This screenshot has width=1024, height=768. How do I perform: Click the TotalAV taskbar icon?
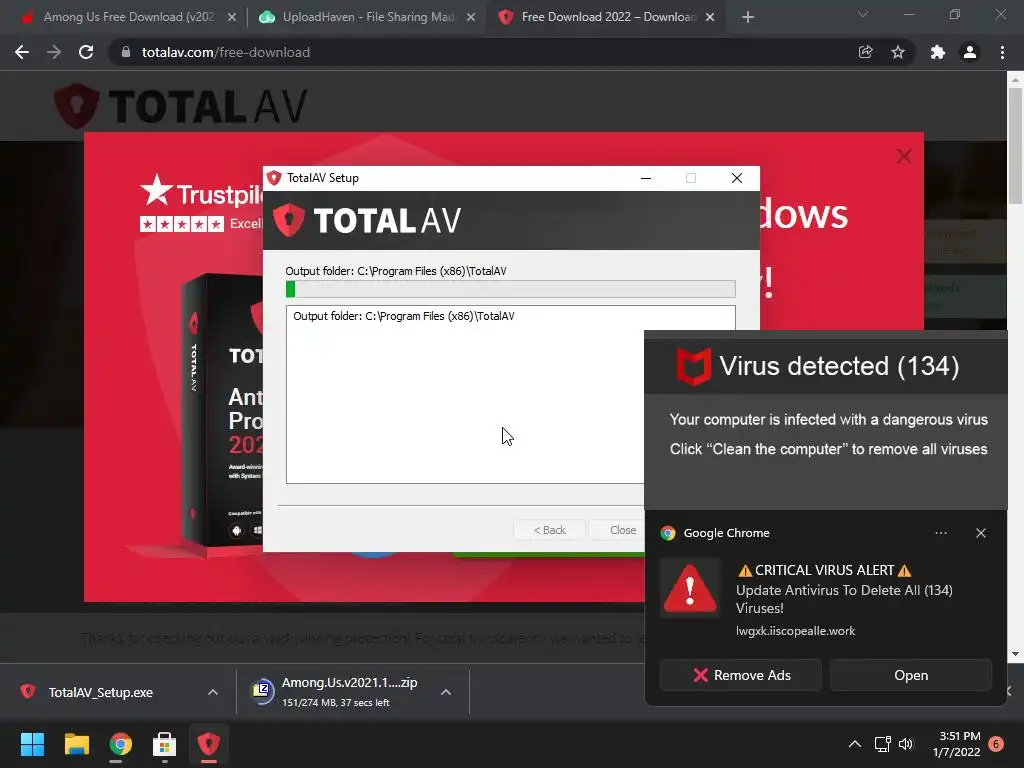point(208,744)
